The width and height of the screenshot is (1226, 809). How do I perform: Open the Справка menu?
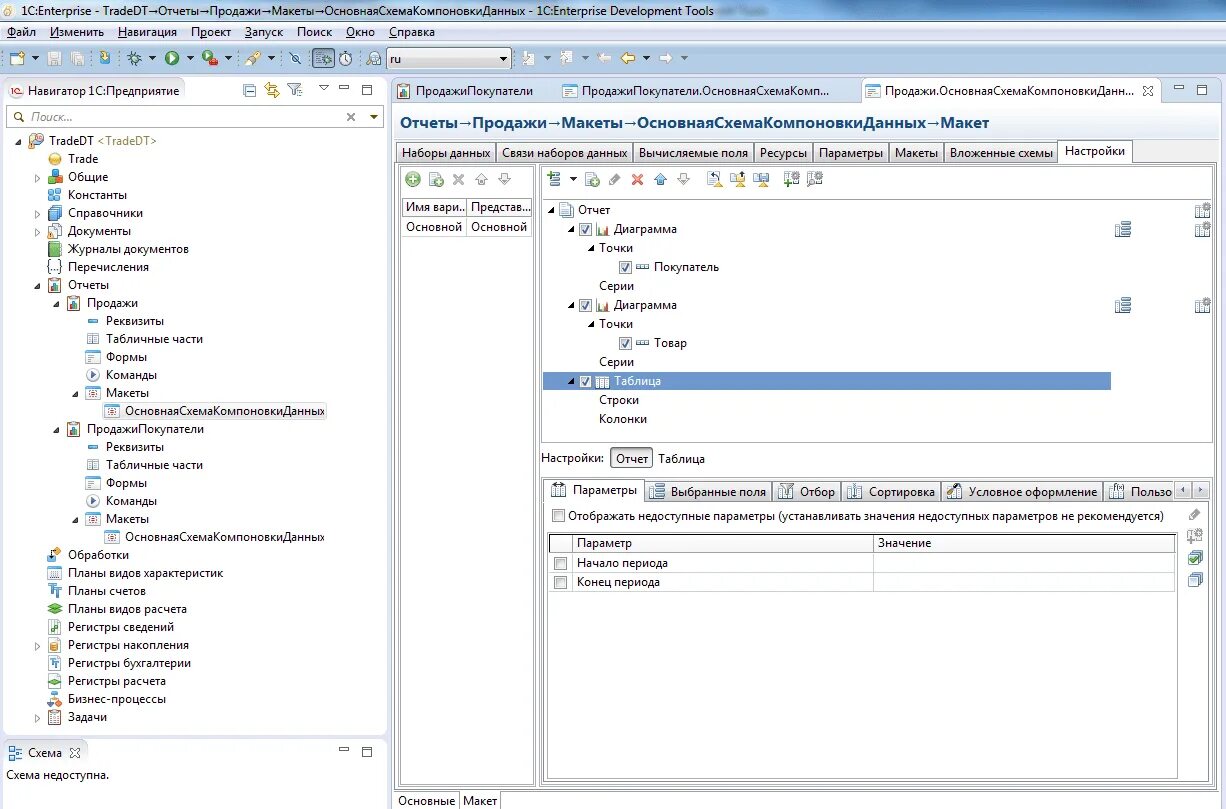click(412, 32)
